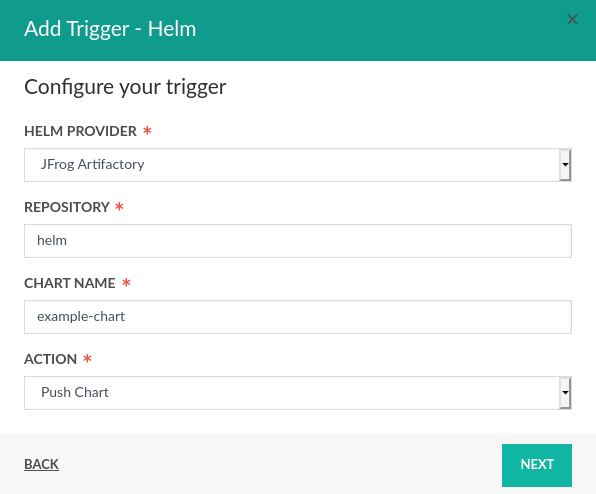
Task: Click the Action dropdown arrow
Action: pos(565,393)
